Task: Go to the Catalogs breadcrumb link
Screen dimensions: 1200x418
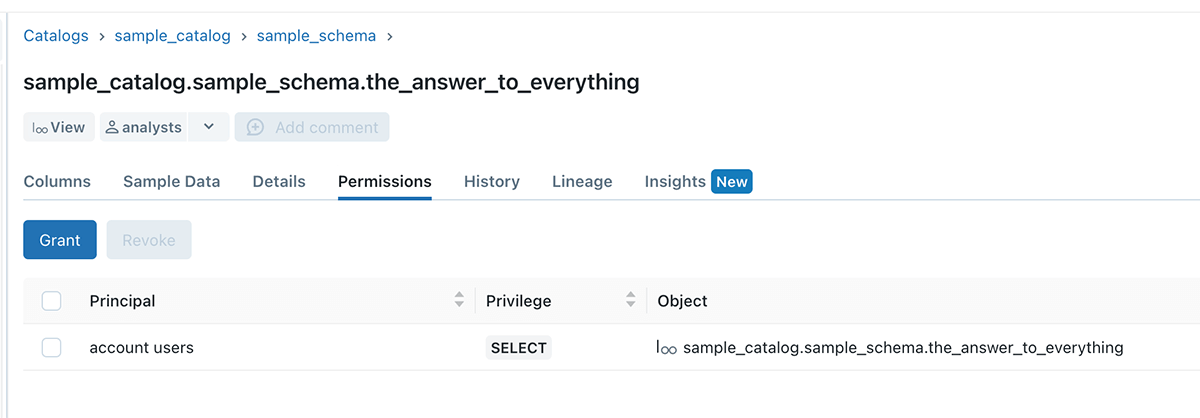Action: [x=56, y=36]
